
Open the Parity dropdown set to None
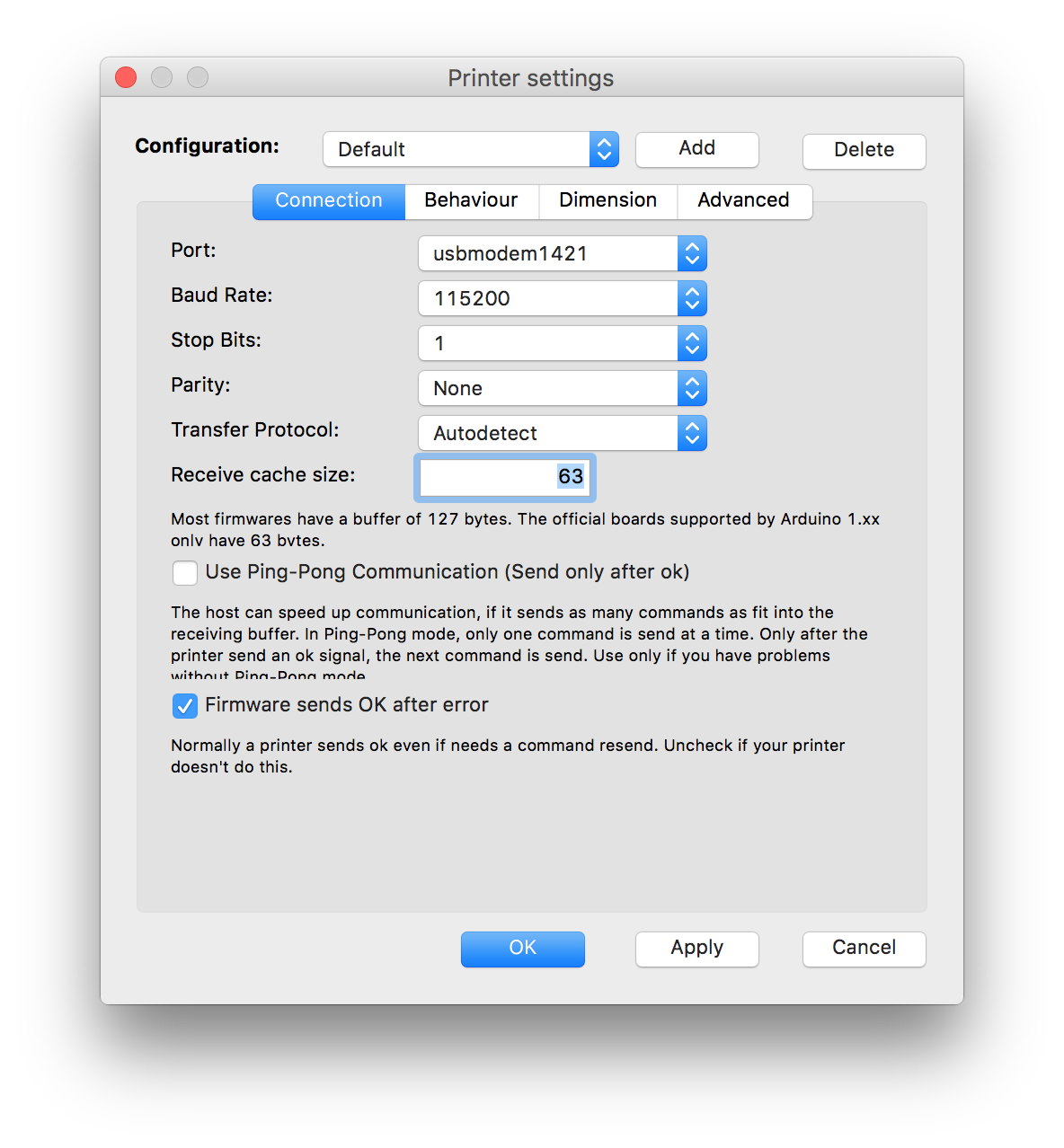[562, 388]
